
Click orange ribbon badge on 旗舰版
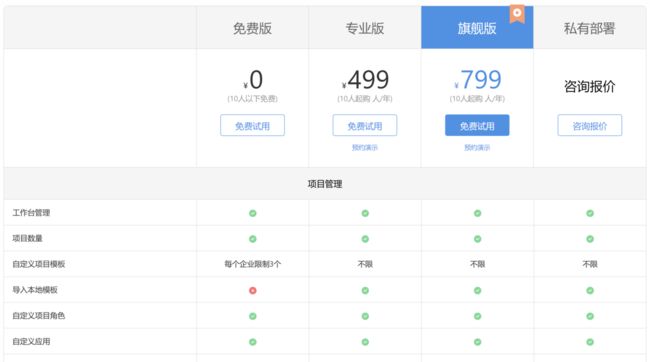click(517, 14)
